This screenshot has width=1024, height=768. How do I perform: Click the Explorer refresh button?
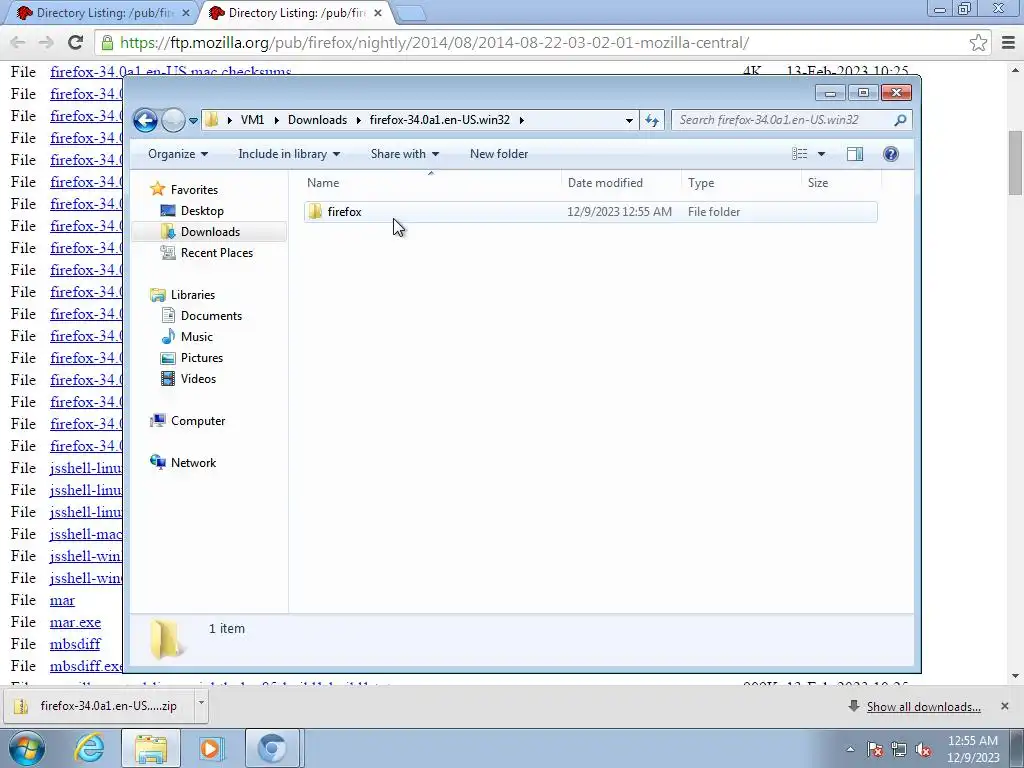652,120
